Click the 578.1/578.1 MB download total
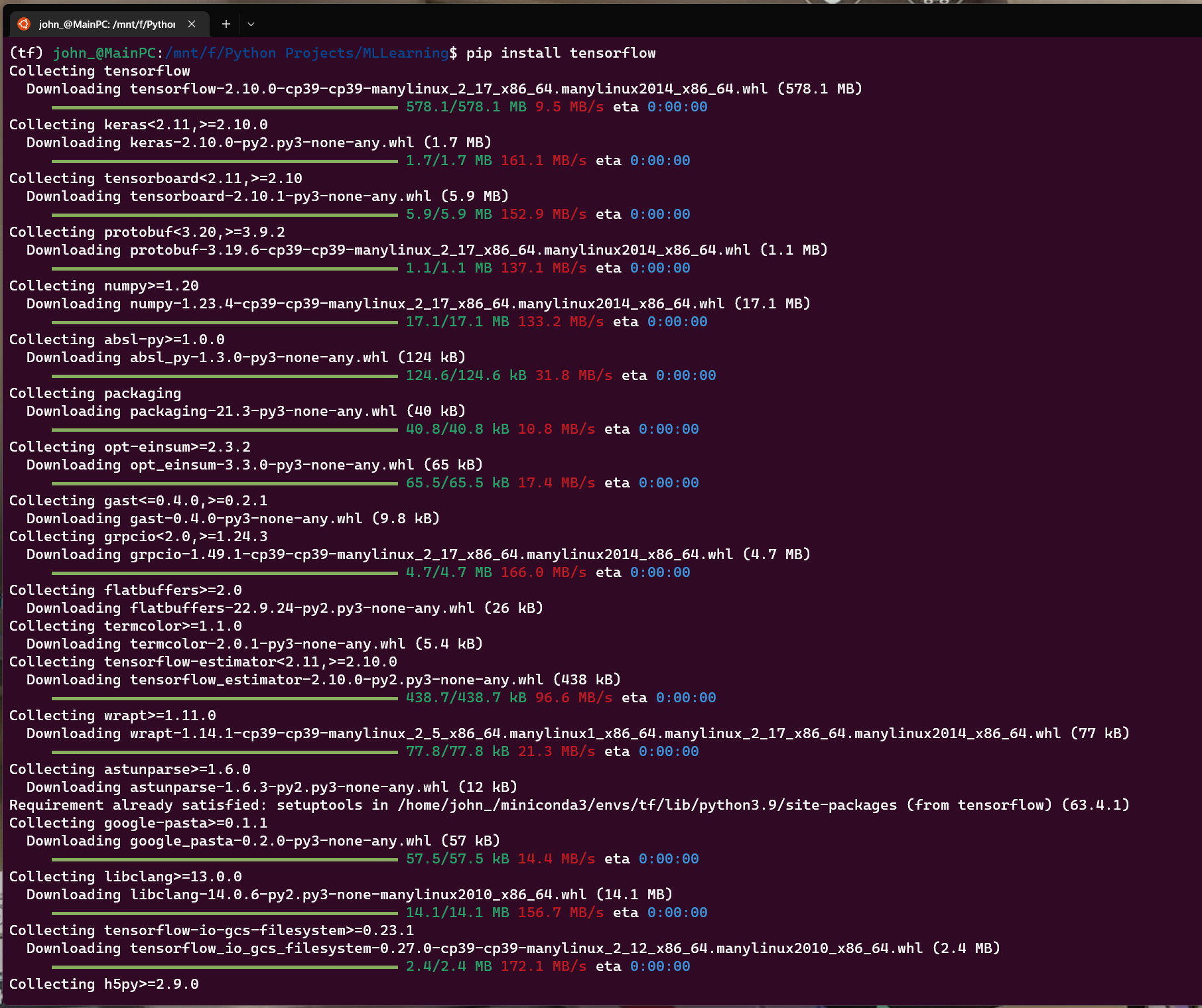The height and width of the screenshot is (1008, 1202). click(x=453, y=106)
